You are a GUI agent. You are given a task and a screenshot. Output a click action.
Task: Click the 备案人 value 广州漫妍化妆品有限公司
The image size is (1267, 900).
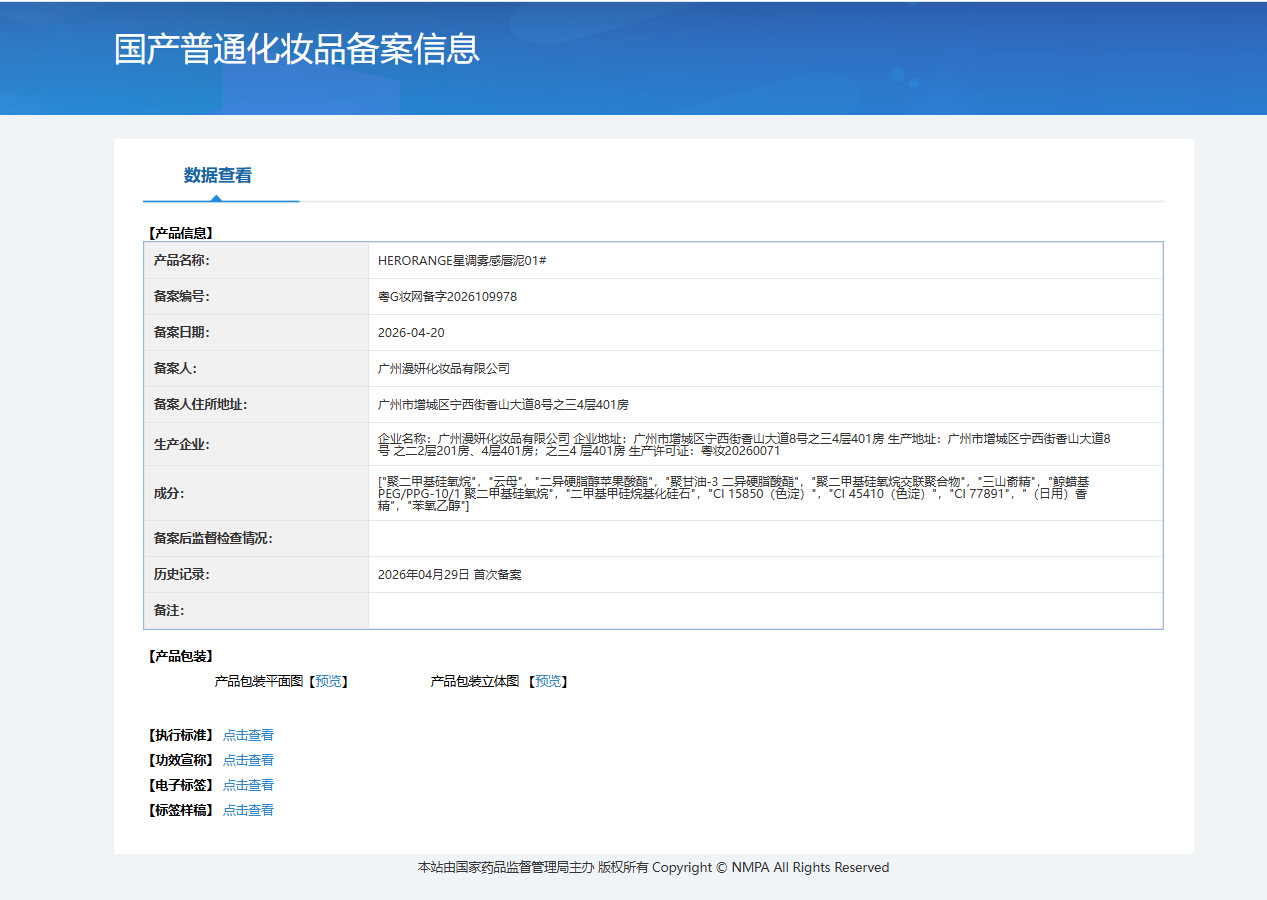[444, 369]
